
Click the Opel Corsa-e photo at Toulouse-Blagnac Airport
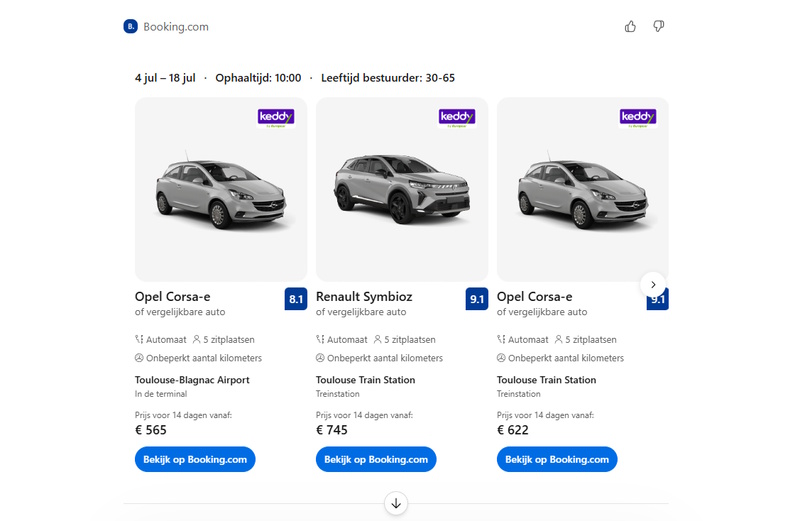pos(221,190)
